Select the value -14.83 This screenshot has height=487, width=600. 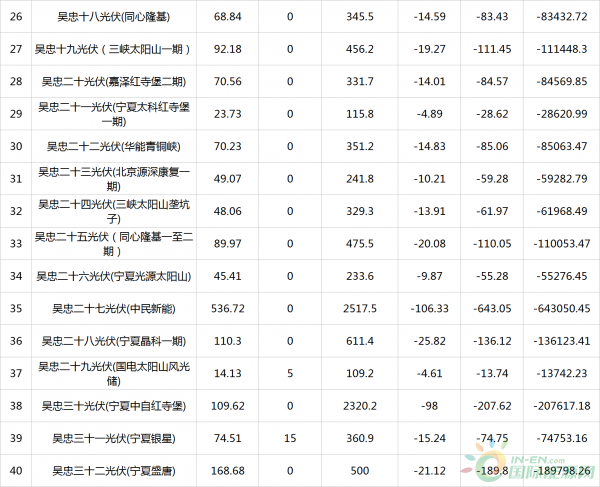[x=429, y=146]
